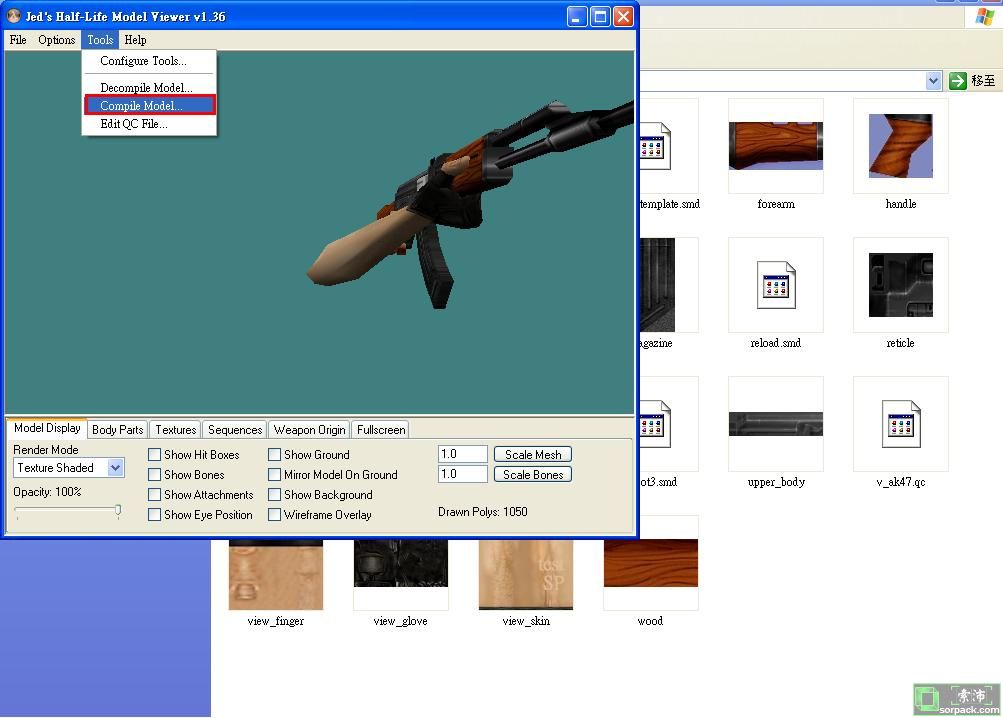The width and height of the screenshot is (1003, 718).
Task: Toggle Show Eye Position checkbox
Action: pyautogui.click(x=154, y=515)
